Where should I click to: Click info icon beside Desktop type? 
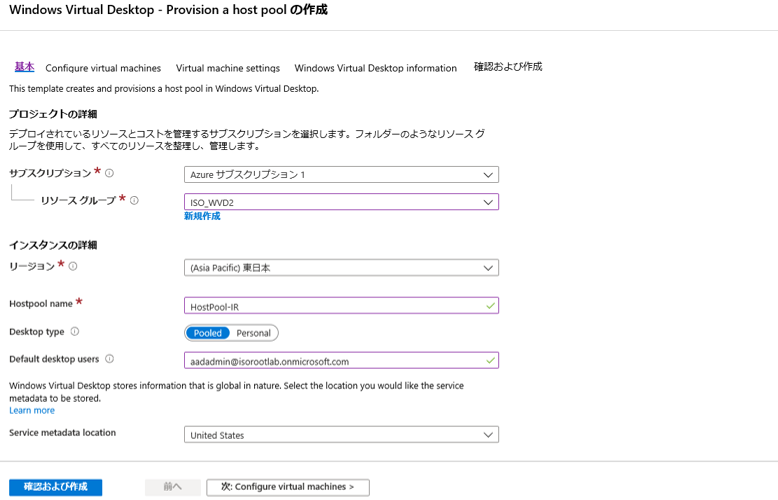(x=75, y=331)
